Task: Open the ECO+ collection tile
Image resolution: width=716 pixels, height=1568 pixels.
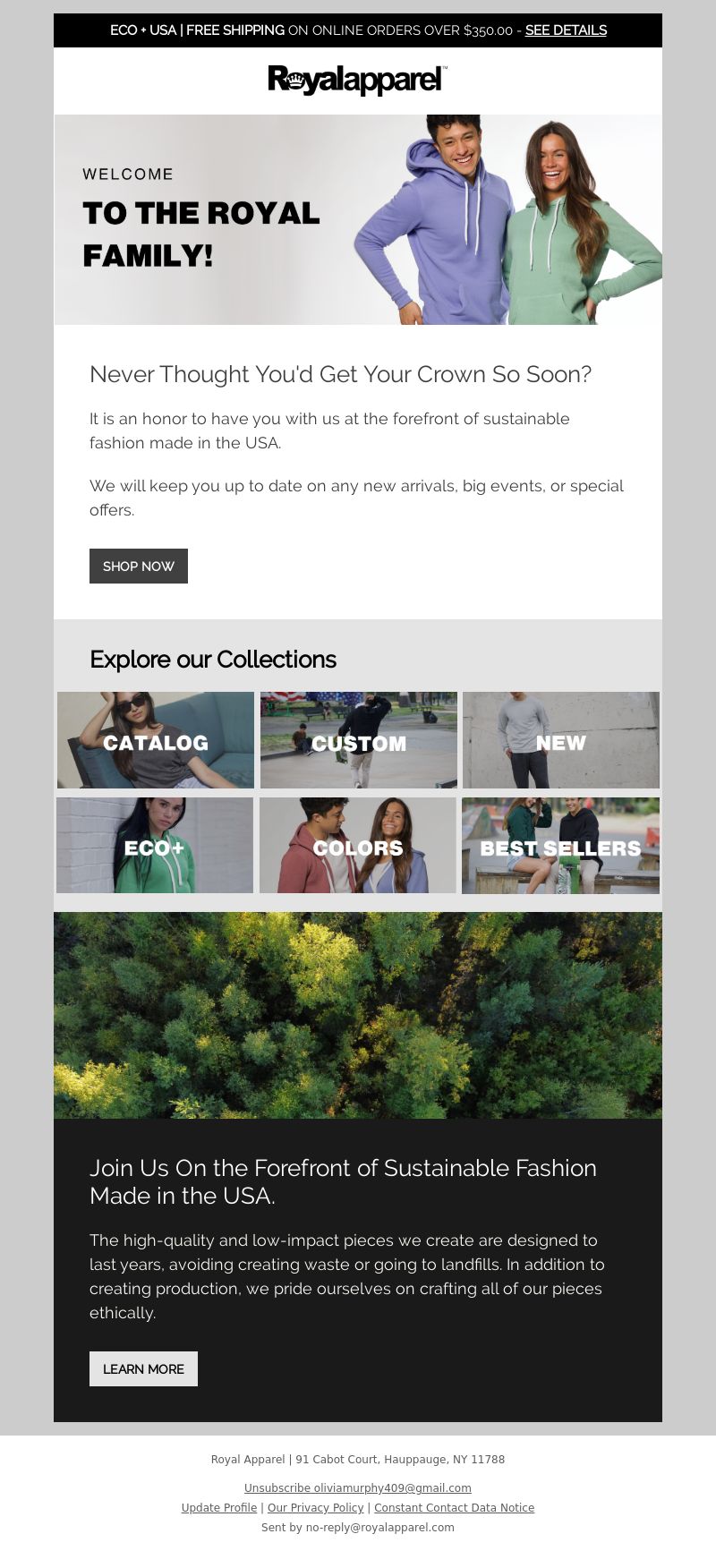Action: [155, 846]
